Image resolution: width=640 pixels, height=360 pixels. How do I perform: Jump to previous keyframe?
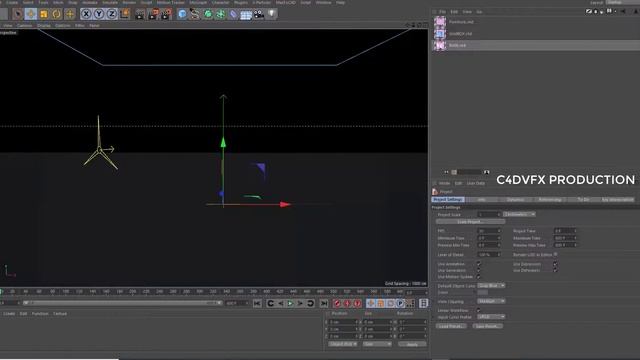pos(270,303)
